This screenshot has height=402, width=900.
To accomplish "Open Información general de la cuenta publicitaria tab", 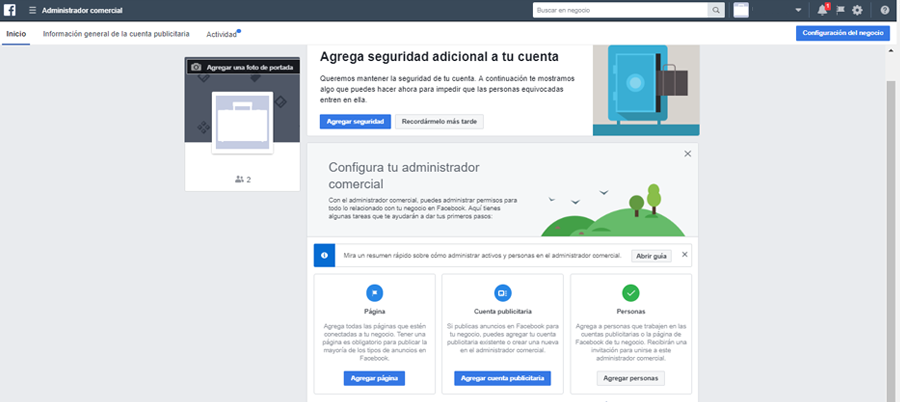I will coord(116,34).
